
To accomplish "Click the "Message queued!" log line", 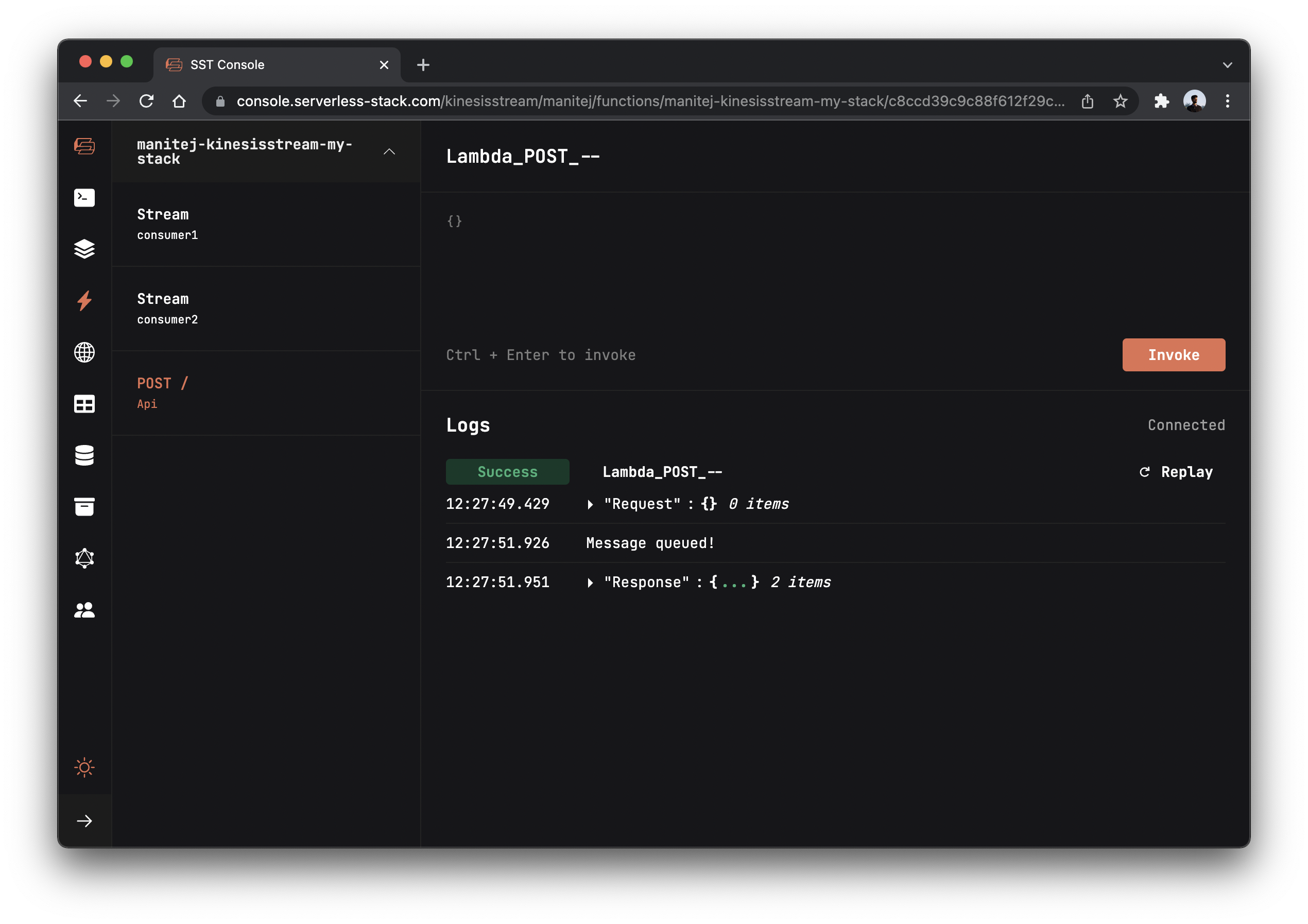I will 650,543.
